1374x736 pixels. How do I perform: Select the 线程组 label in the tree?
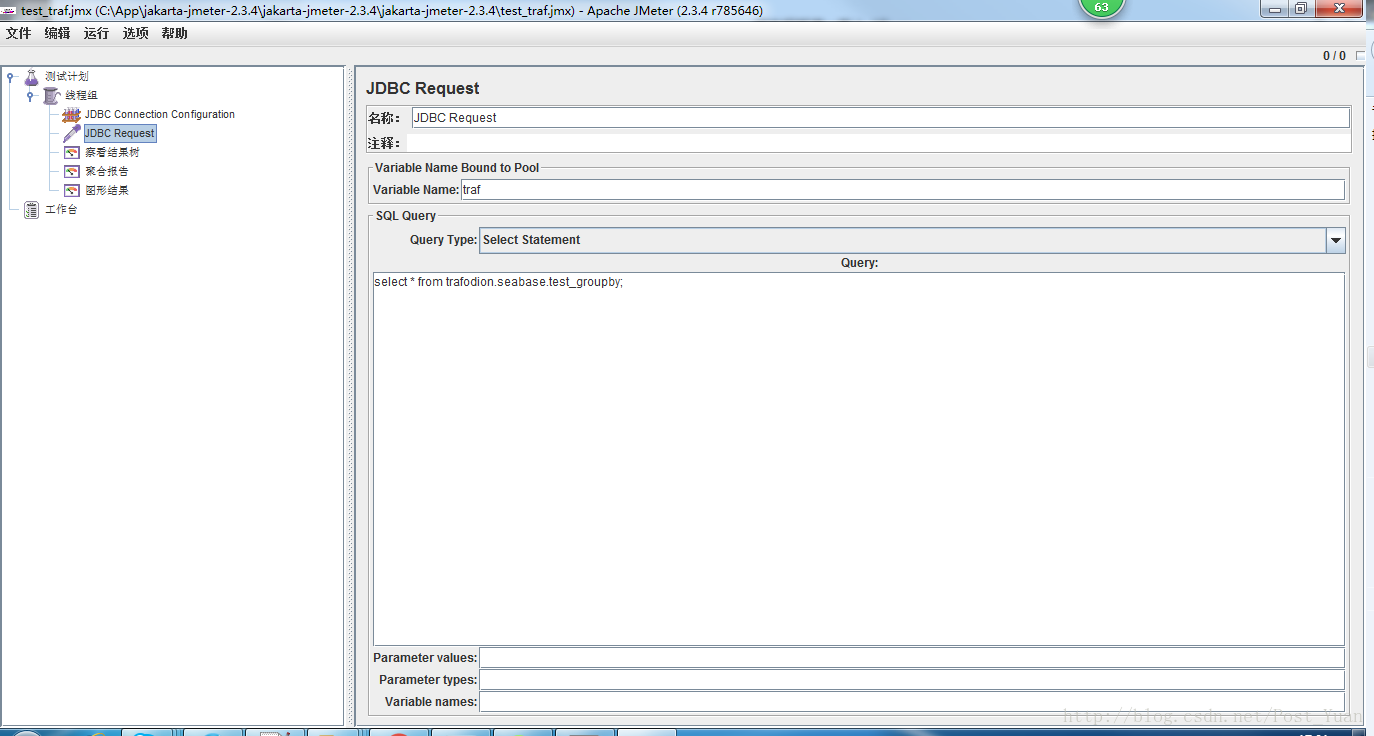82,95
